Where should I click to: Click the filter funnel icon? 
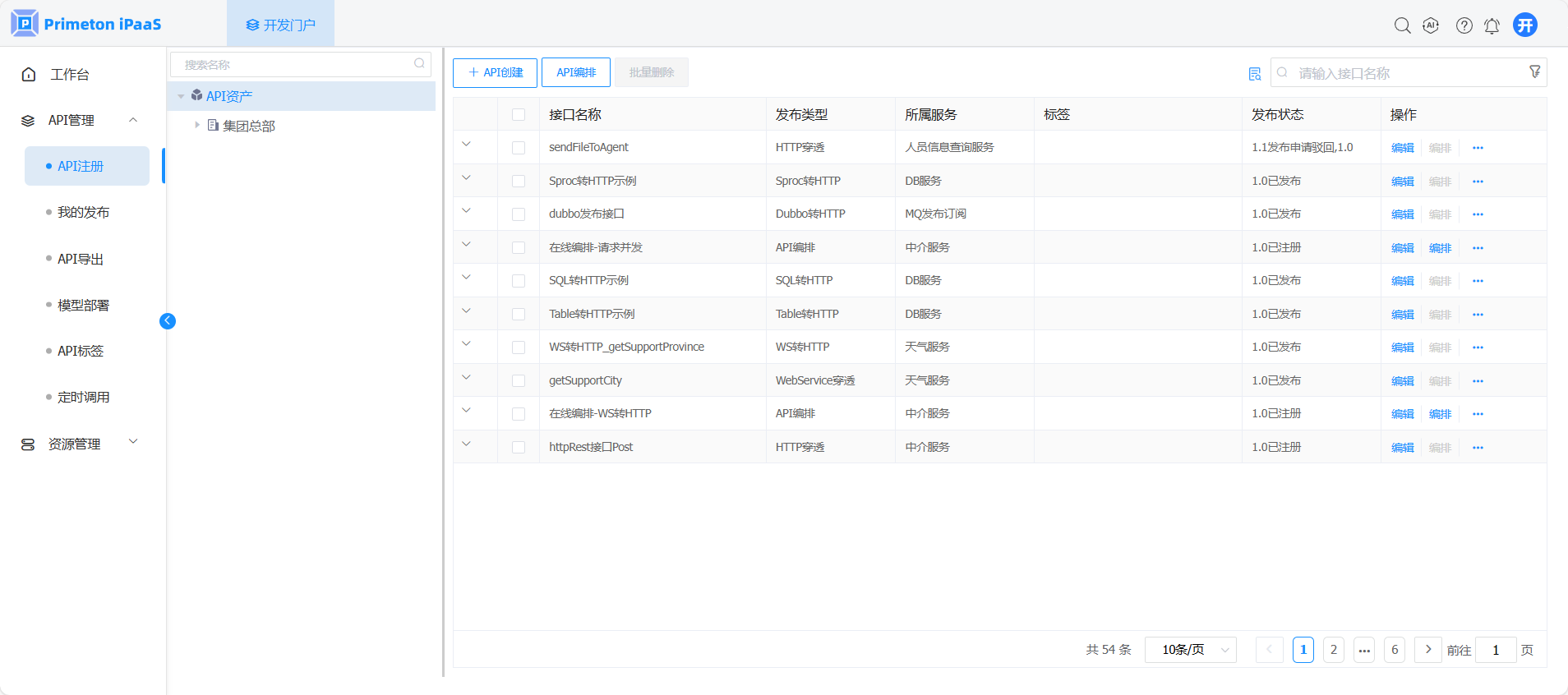1534,72
